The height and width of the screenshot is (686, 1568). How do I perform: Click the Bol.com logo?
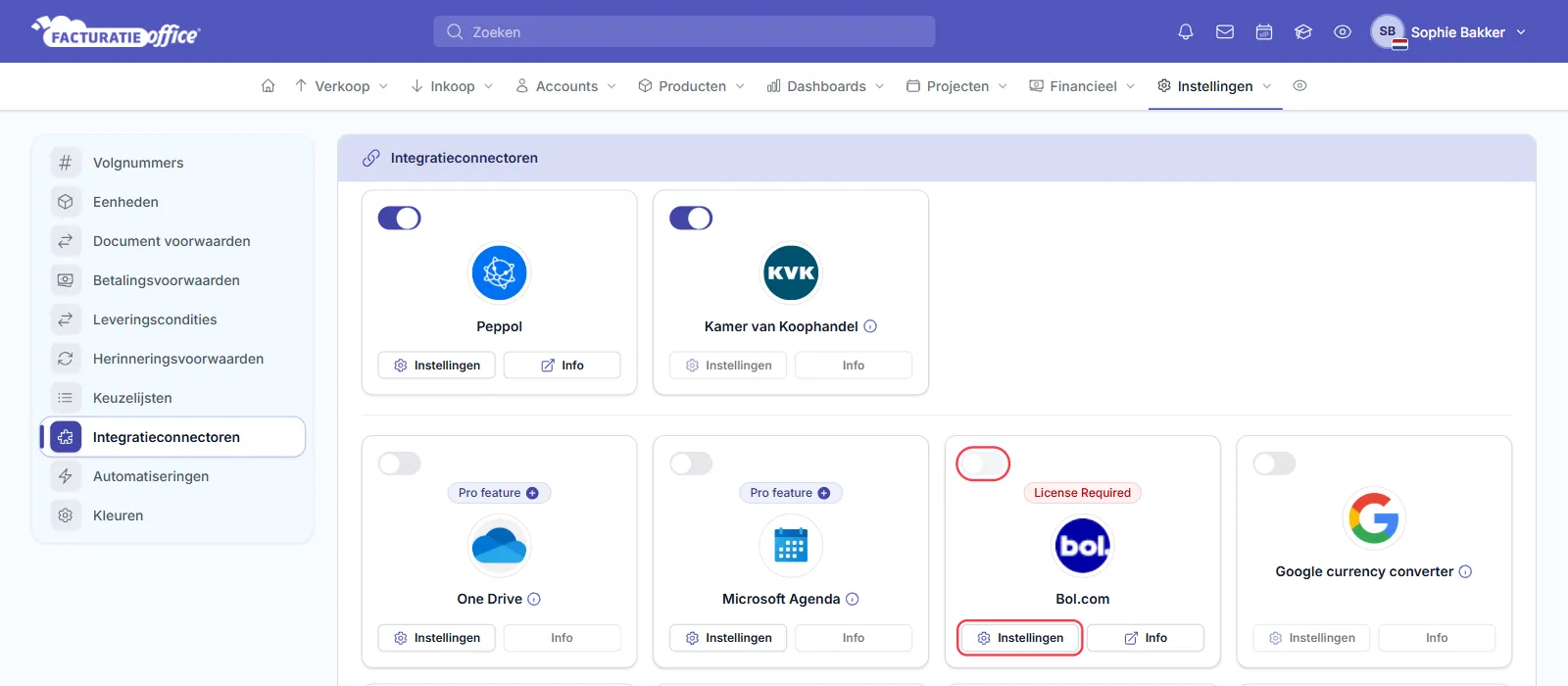(1083, 546)
